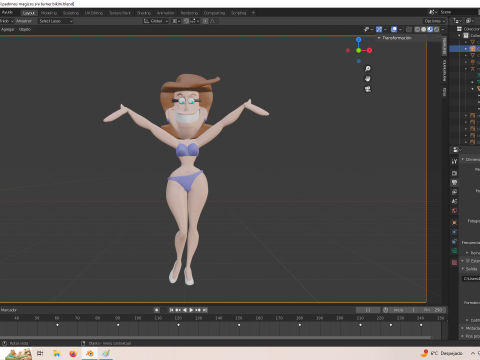Jump to timeline start frame button
The width and height of the screenshot is (480, 360).
pyautogui.click(x=171, y=310)
